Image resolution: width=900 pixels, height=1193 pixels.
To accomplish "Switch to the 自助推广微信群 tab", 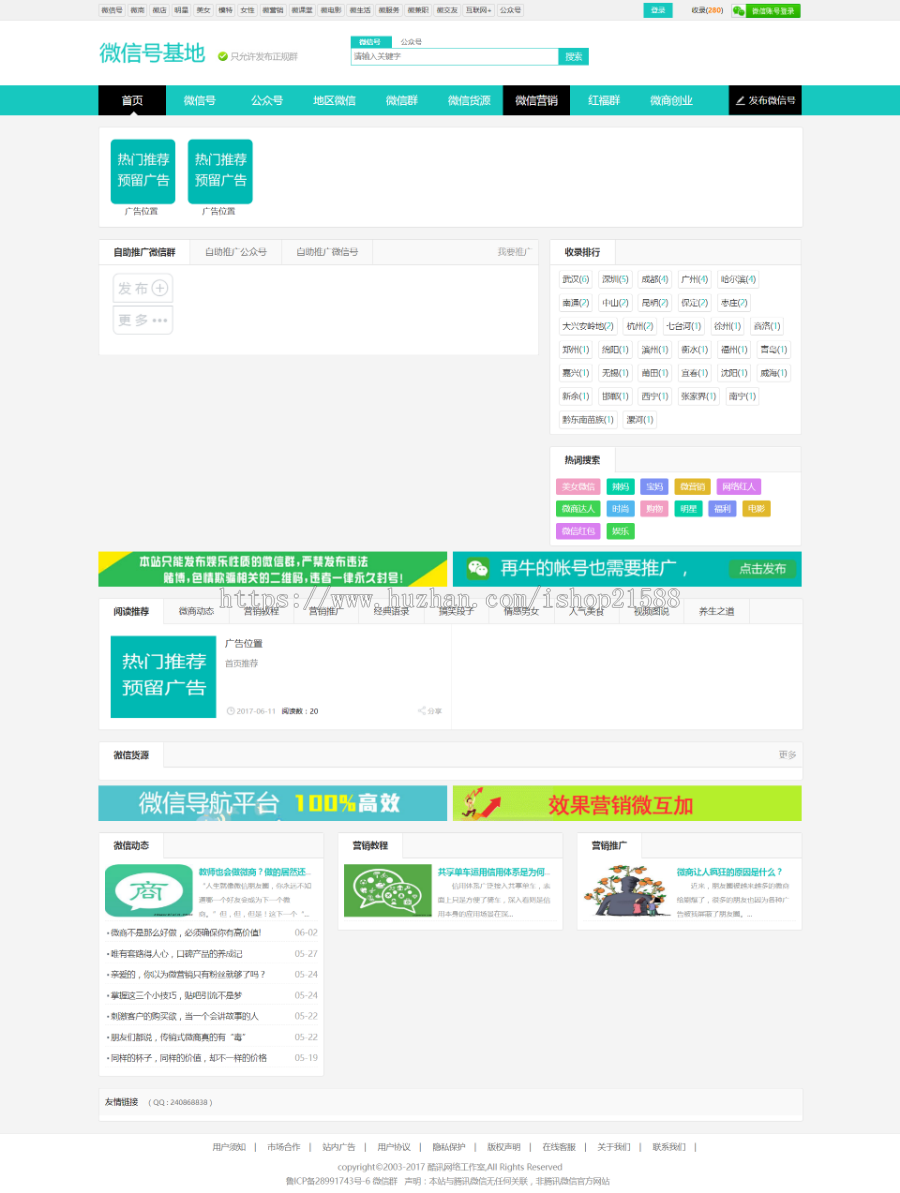I will click(x=145, y=252).
